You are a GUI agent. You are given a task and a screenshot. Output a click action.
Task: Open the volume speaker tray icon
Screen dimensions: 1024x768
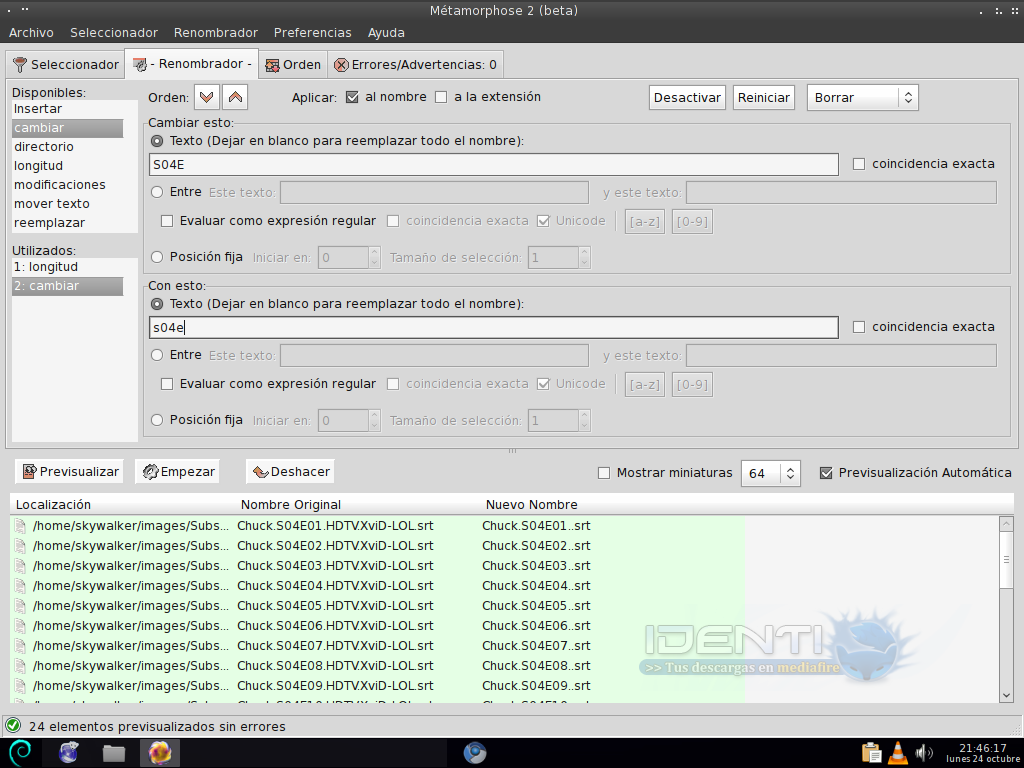coord(923,753)
